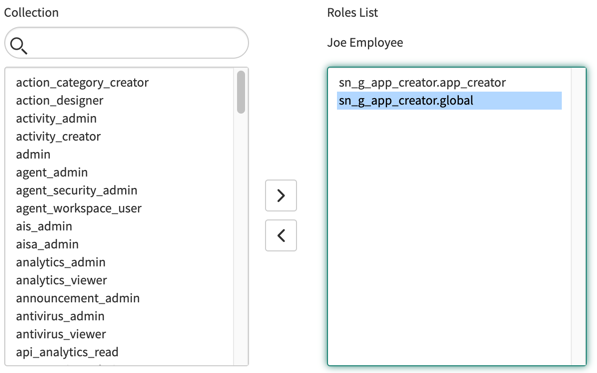
Task: Click the Collection list scrollbar thumb
Action: tap(241, 92)
